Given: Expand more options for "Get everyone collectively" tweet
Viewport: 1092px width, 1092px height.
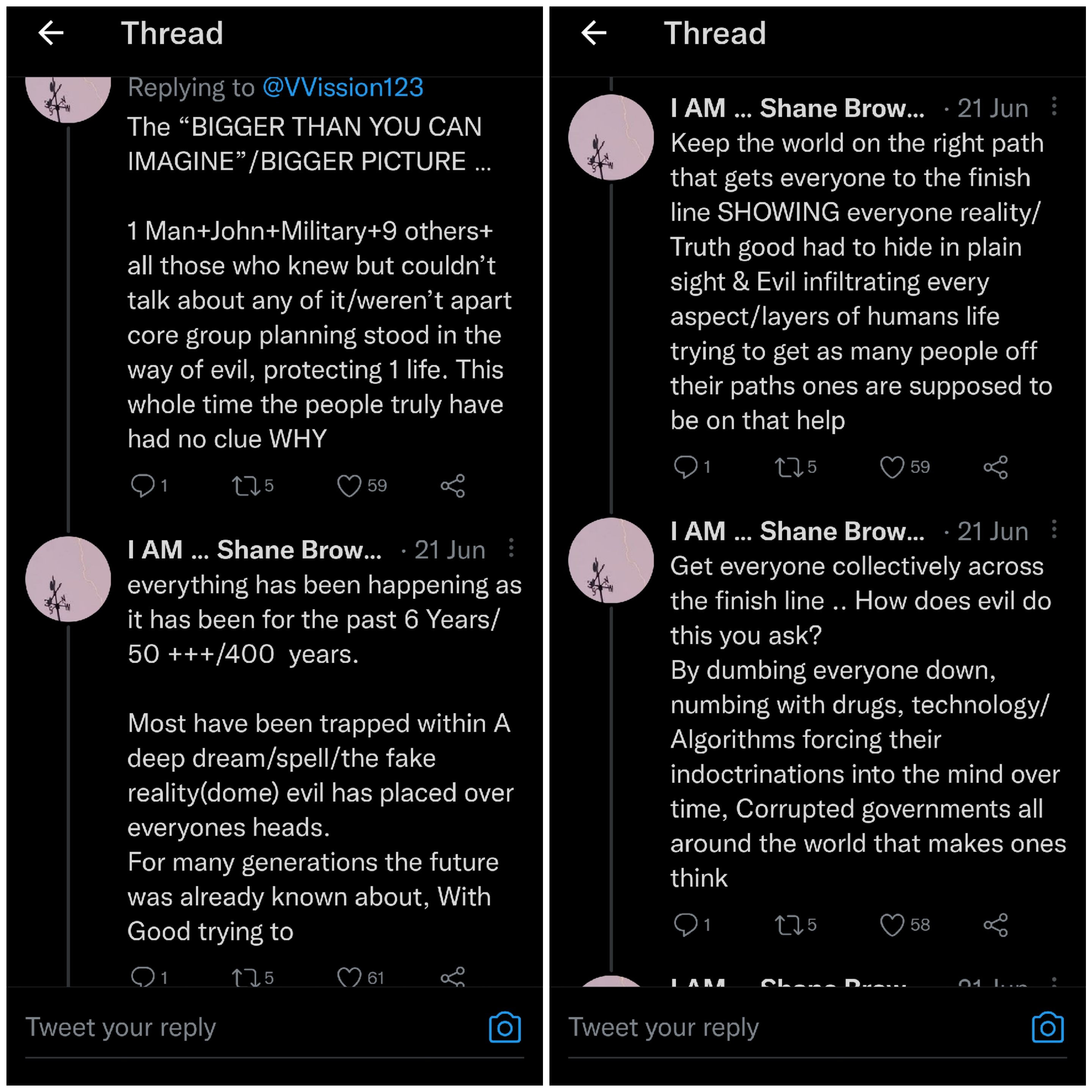Looking at the screenshot, I should tap(1054, 530).
